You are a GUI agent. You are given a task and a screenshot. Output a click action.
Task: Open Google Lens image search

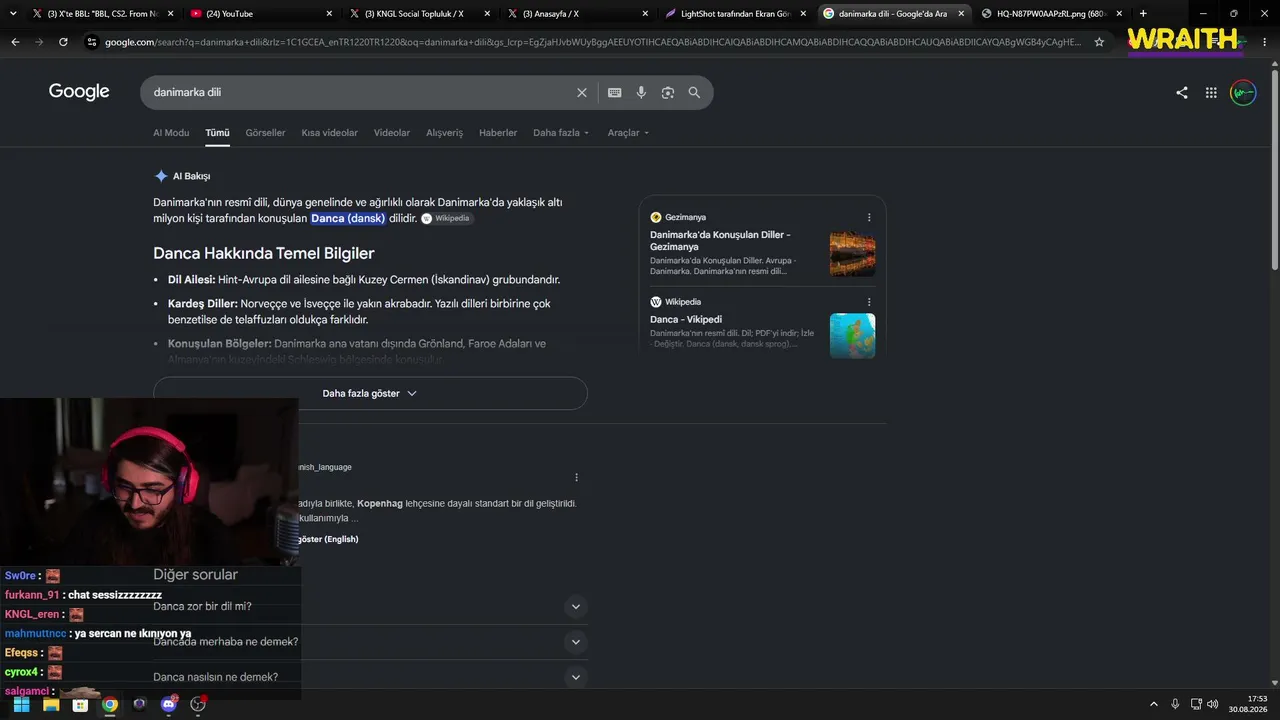[x=667, y=92]
